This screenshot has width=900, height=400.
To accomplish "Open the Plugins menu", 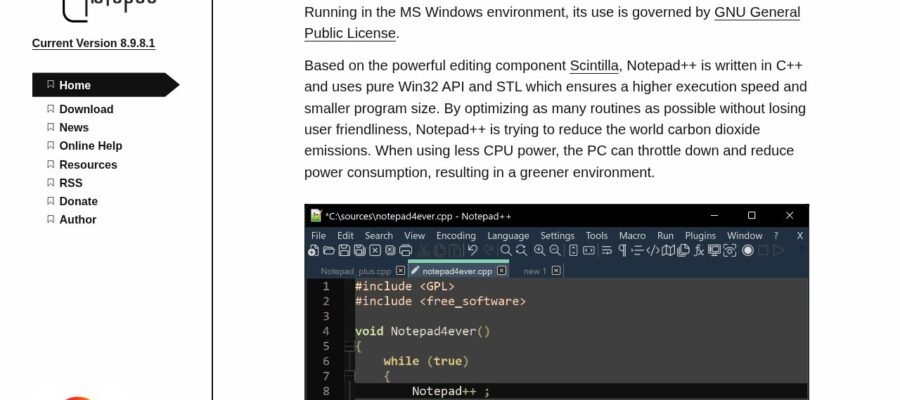I will pyautogui.click(x=700, y=236).
